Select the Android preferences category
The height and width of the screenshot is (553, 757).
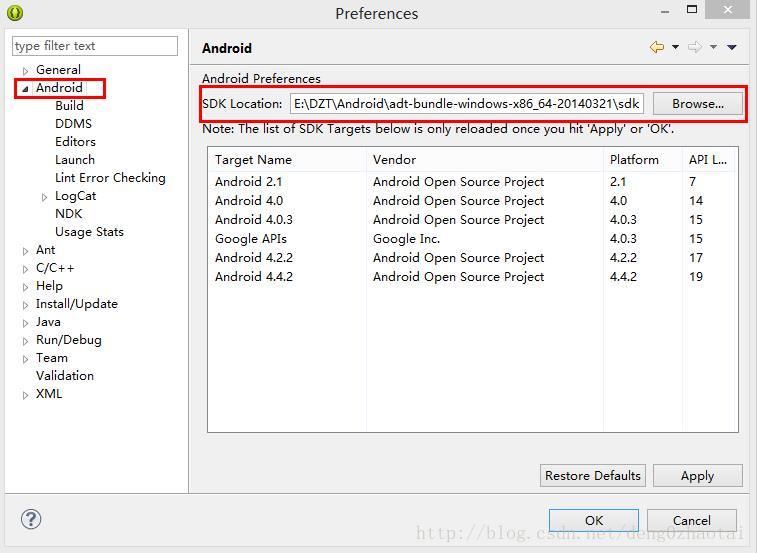[x=59, y=87]
